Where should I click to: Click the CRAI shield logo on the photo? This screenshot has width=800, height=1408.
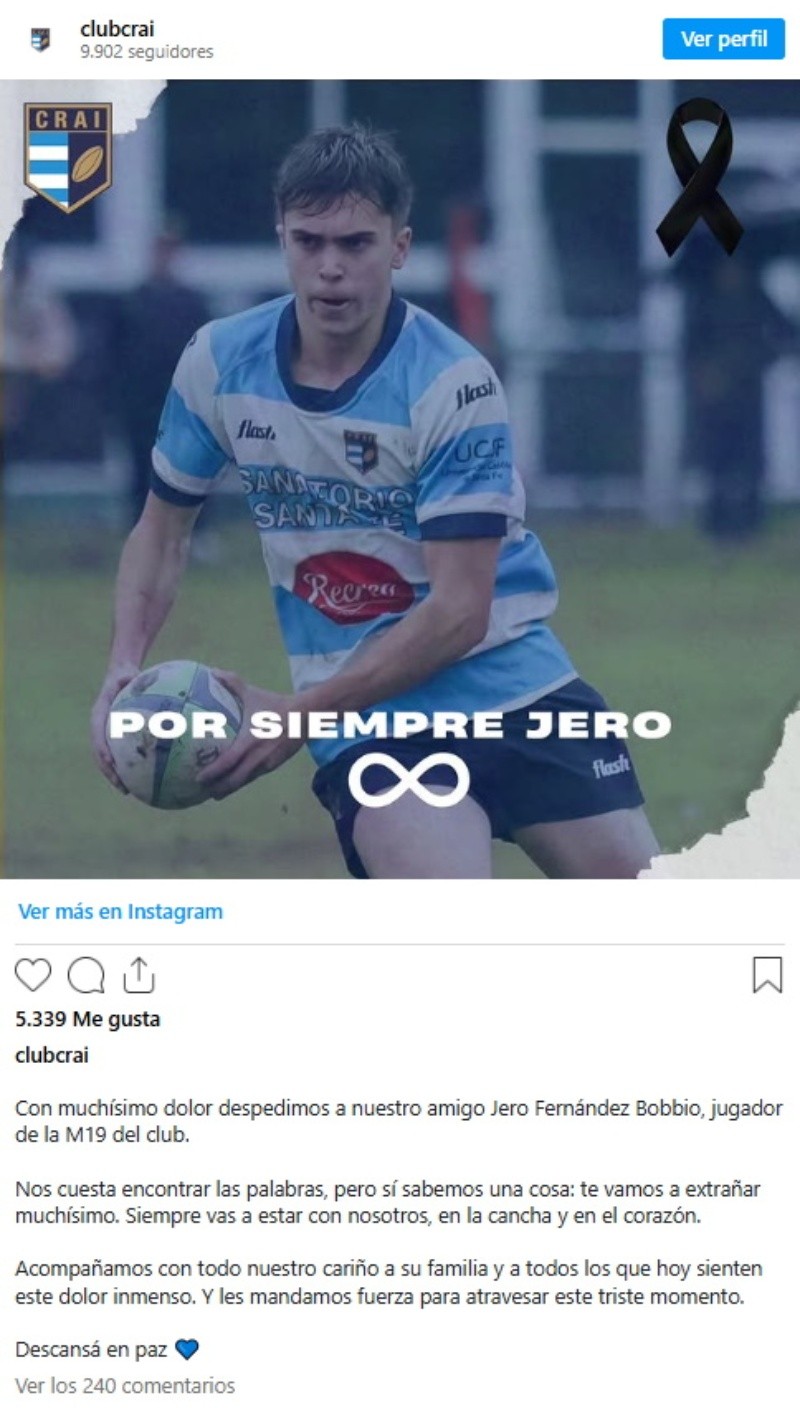(68, 157)
